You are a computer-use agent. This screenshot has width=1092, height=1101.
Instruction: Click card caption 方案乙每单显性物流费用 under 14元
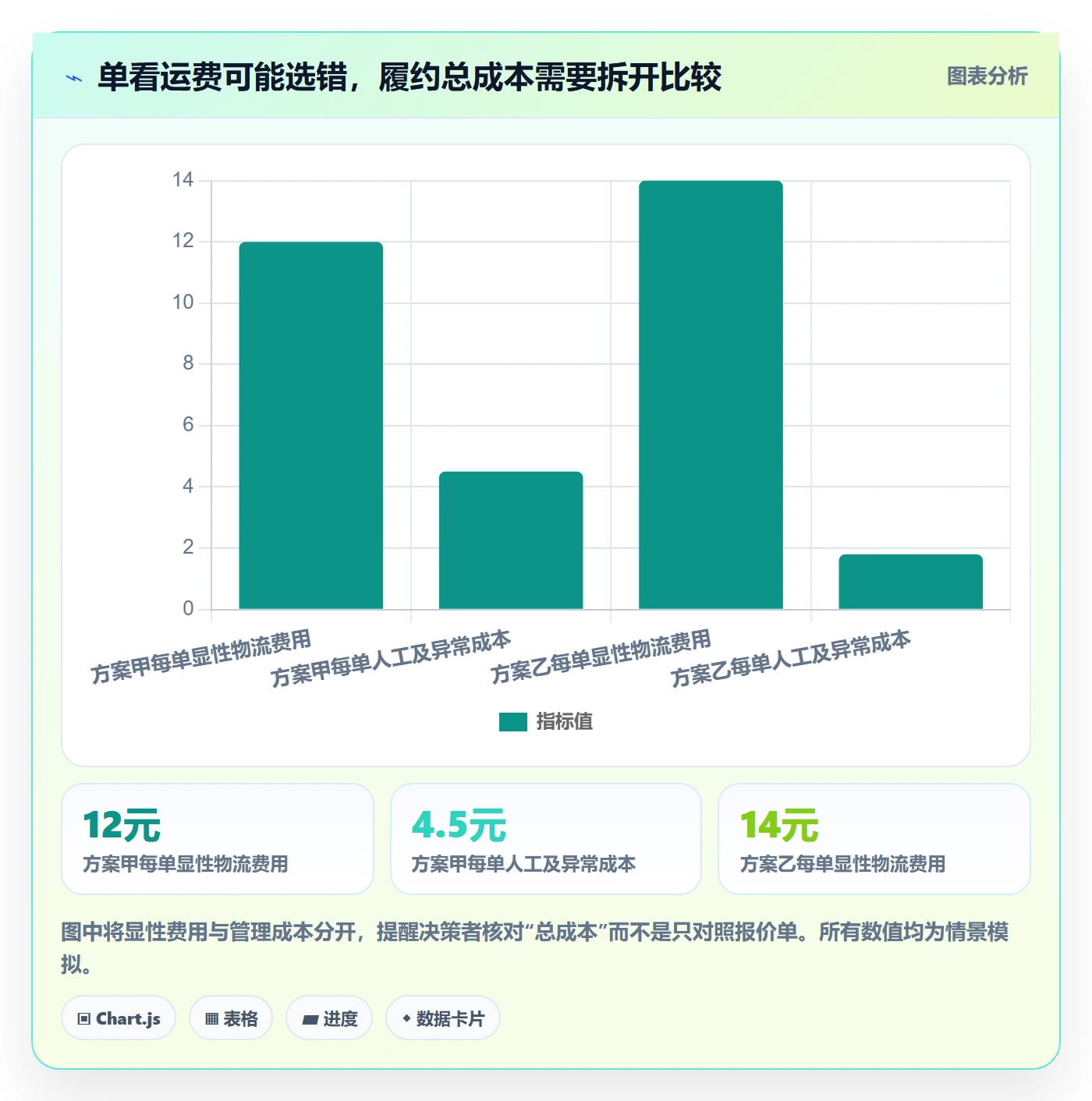pyautogui.click(x=842, y=864)
